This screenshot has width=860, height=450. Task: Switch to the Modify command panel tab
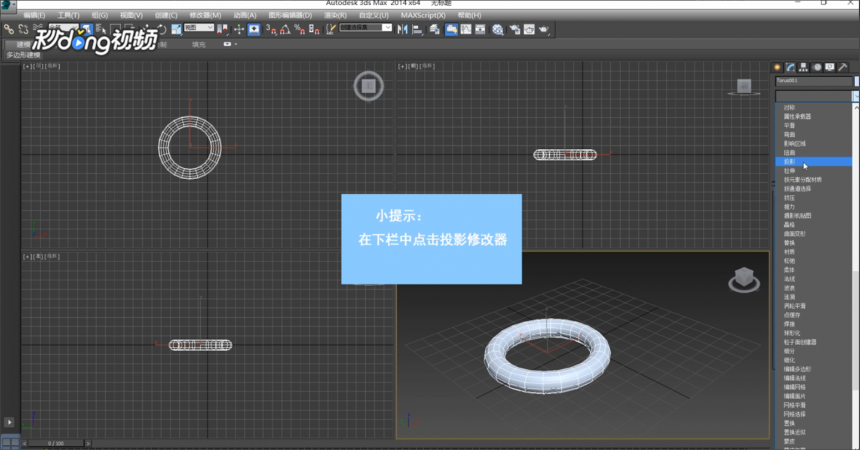click(x=790, y=67)
